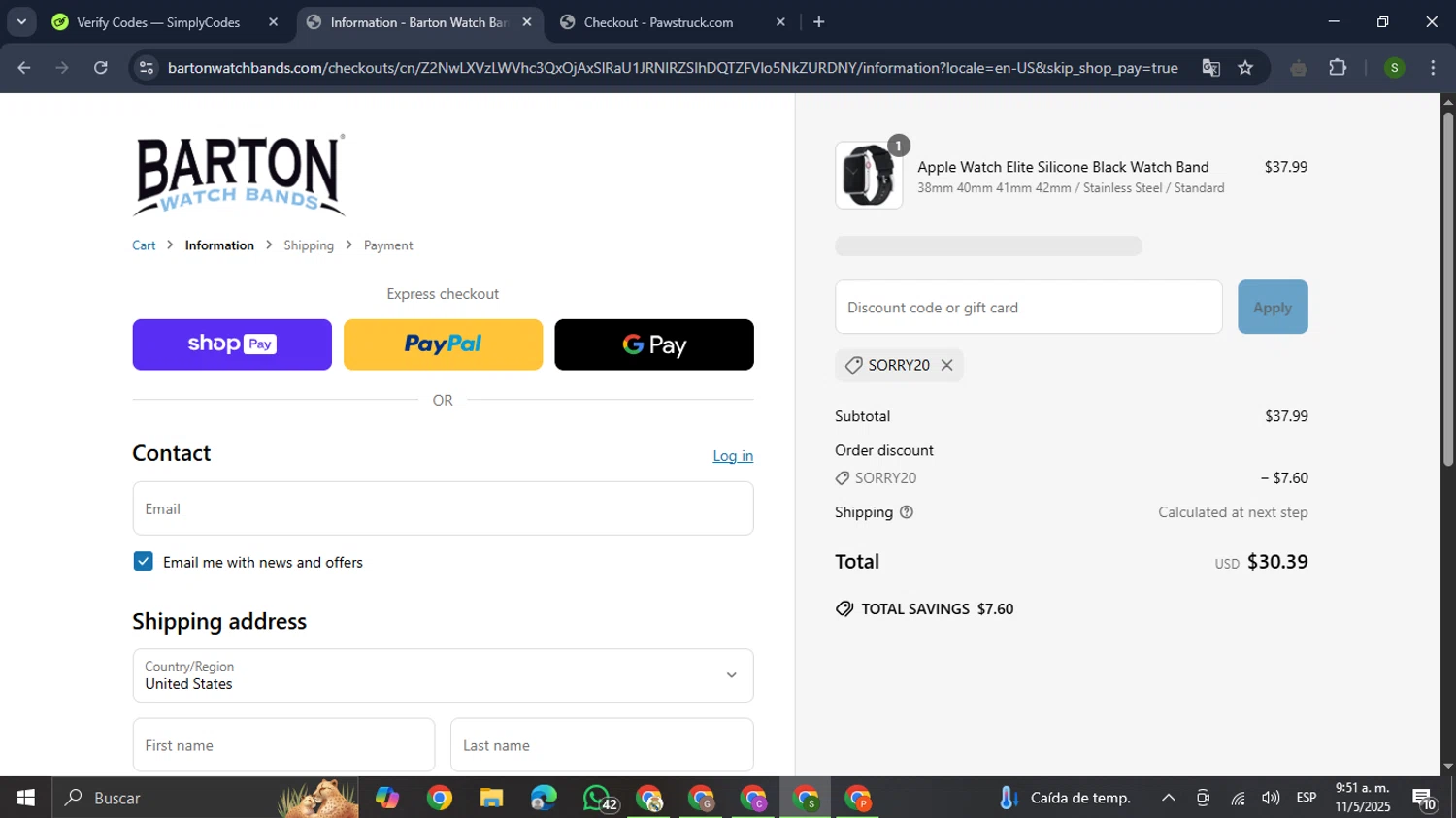Click the page vertical scrollbar

click(x=1447, y=289)
